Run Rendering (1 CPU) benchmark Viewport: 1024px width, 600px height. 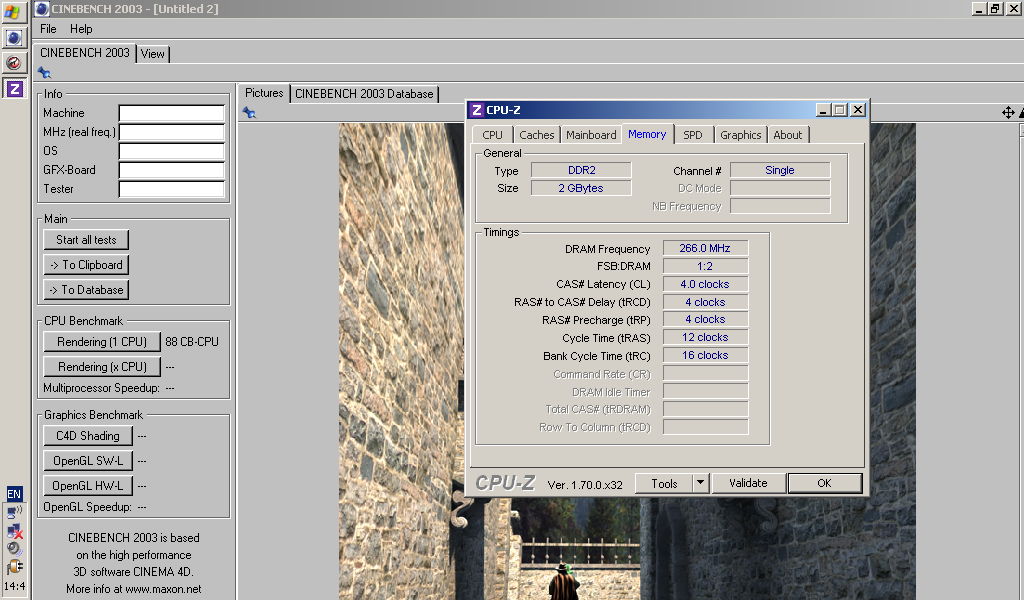tap(102, 341)
